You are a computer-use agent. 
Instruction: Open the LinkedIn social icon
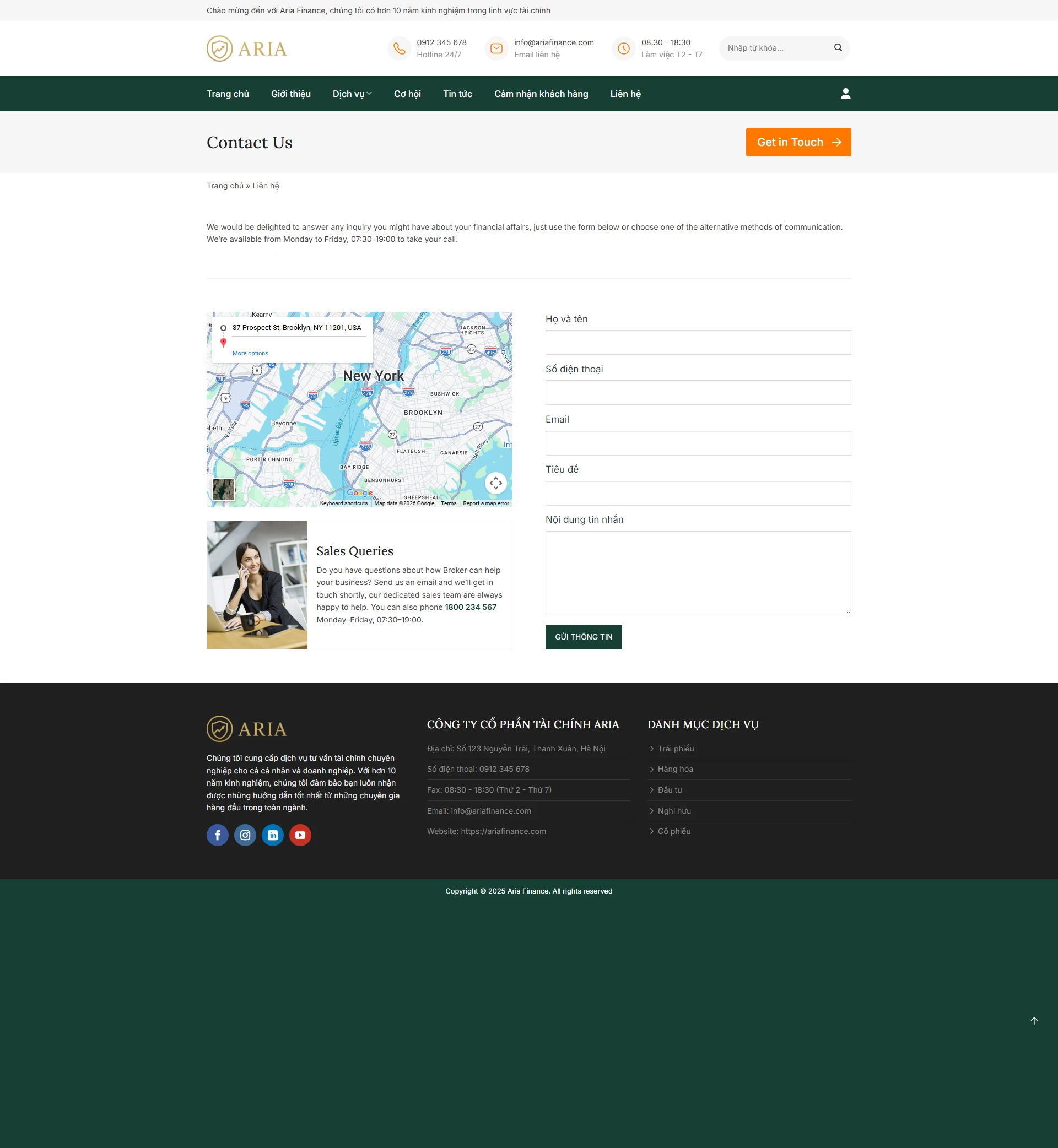pos(273,835)
